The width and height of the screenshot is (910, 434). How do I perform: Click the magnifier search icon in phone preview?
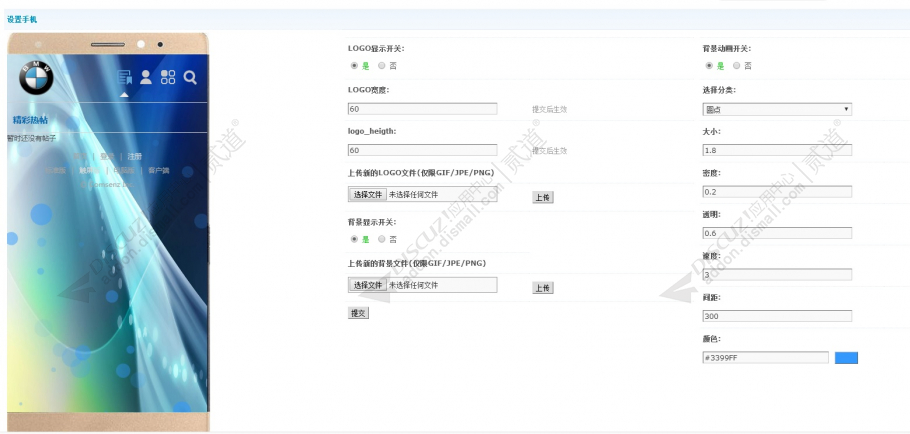point(190,77)
